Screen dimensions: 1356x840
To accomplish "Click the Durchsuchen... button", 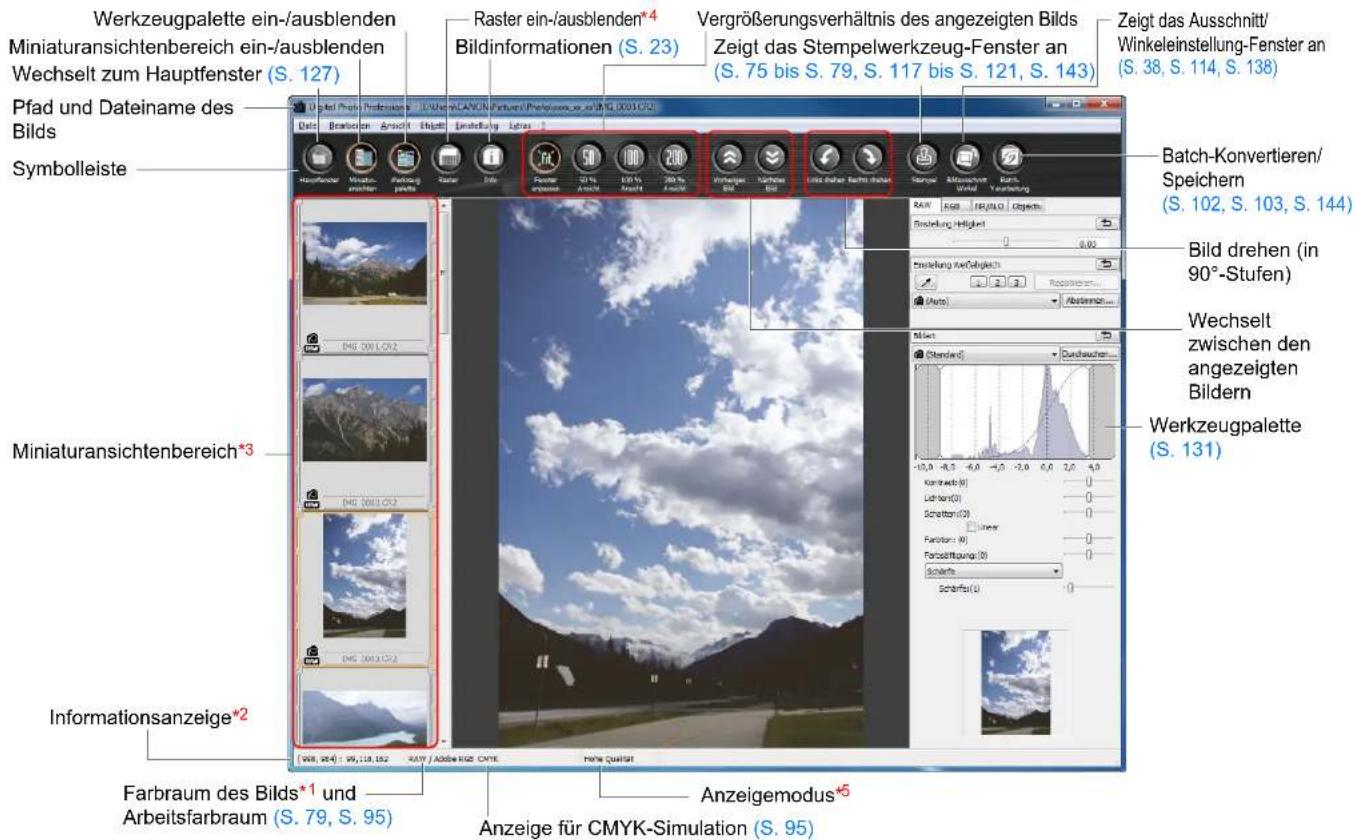I will pyautogui.click(x=1091, y=354).
